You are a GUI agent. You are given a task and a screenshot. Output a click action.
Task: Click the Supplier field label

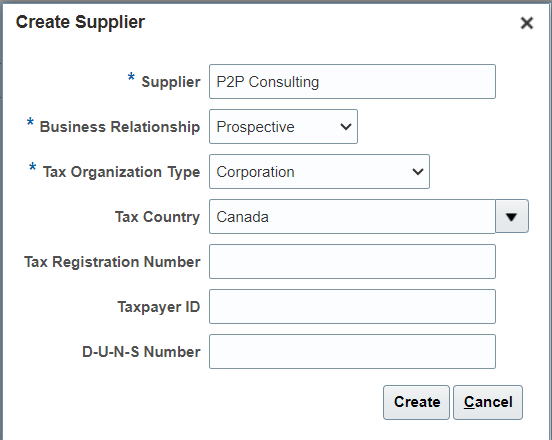tap(171, 82)
